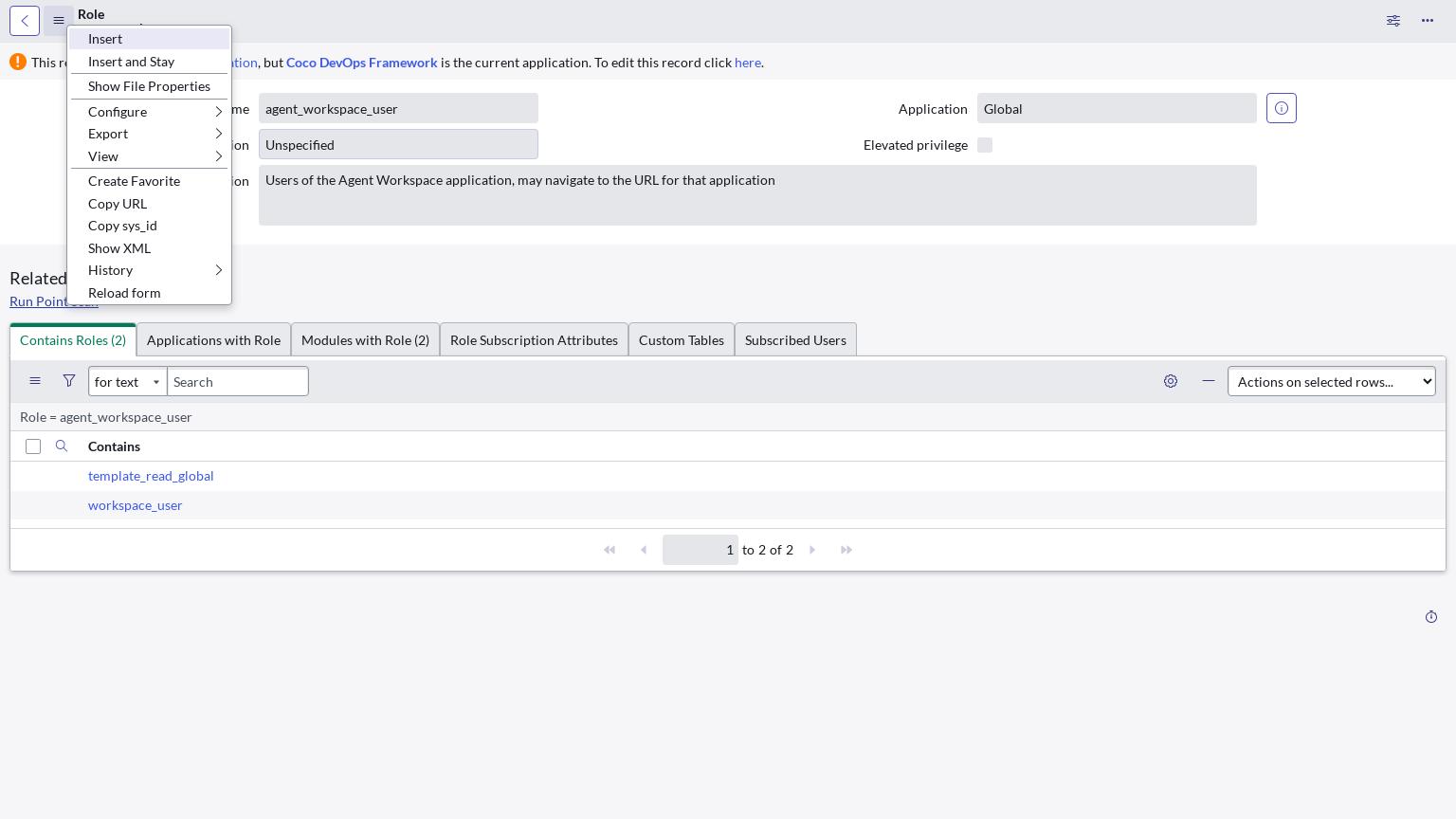
Task: Select Copy URL menu item
Action: [x=149, y=204]
